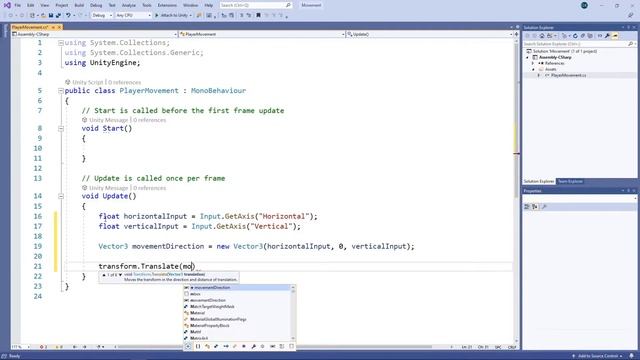
Task: Click the IntelliSense list scrollbar
Action: 293,313
